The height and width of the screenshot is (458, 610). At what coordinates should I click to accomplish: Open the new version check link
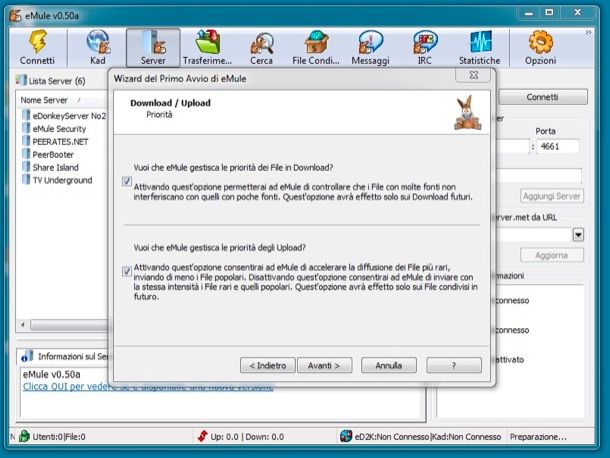[148, 387]
